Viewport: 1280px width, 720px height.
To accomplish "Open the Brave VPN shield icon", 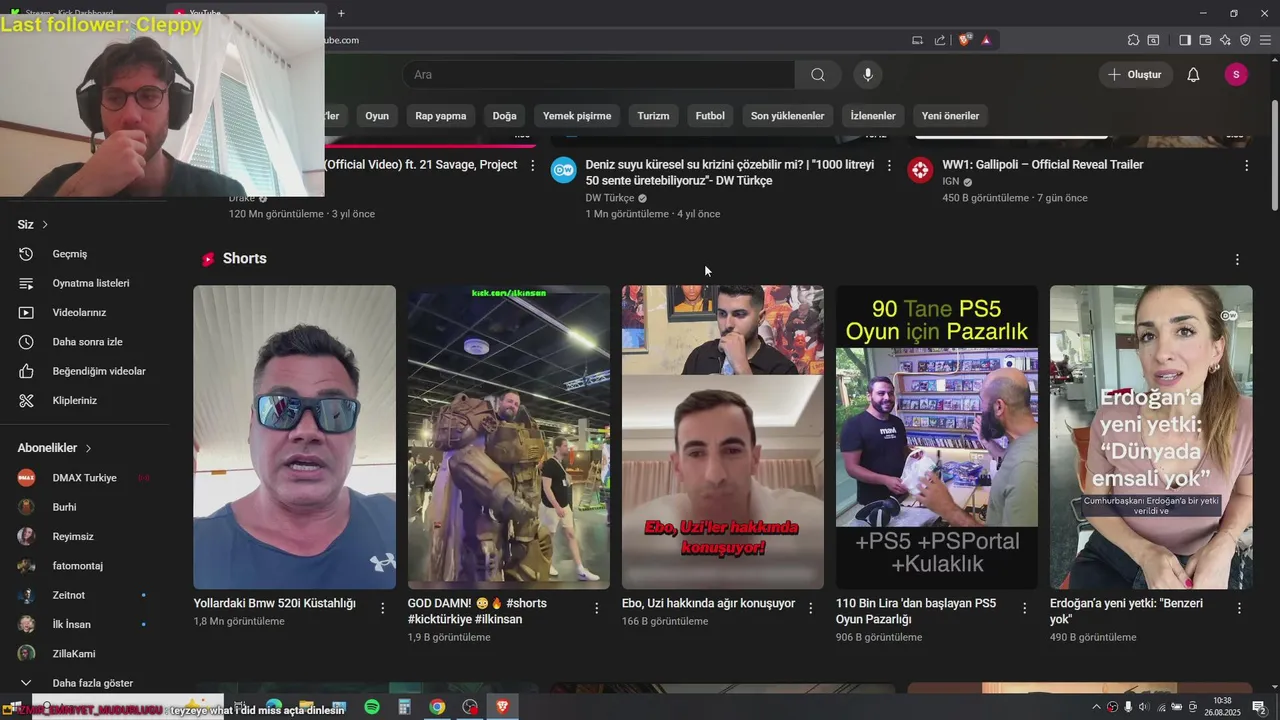I will pyautogui.click(x=1245, y=40).
